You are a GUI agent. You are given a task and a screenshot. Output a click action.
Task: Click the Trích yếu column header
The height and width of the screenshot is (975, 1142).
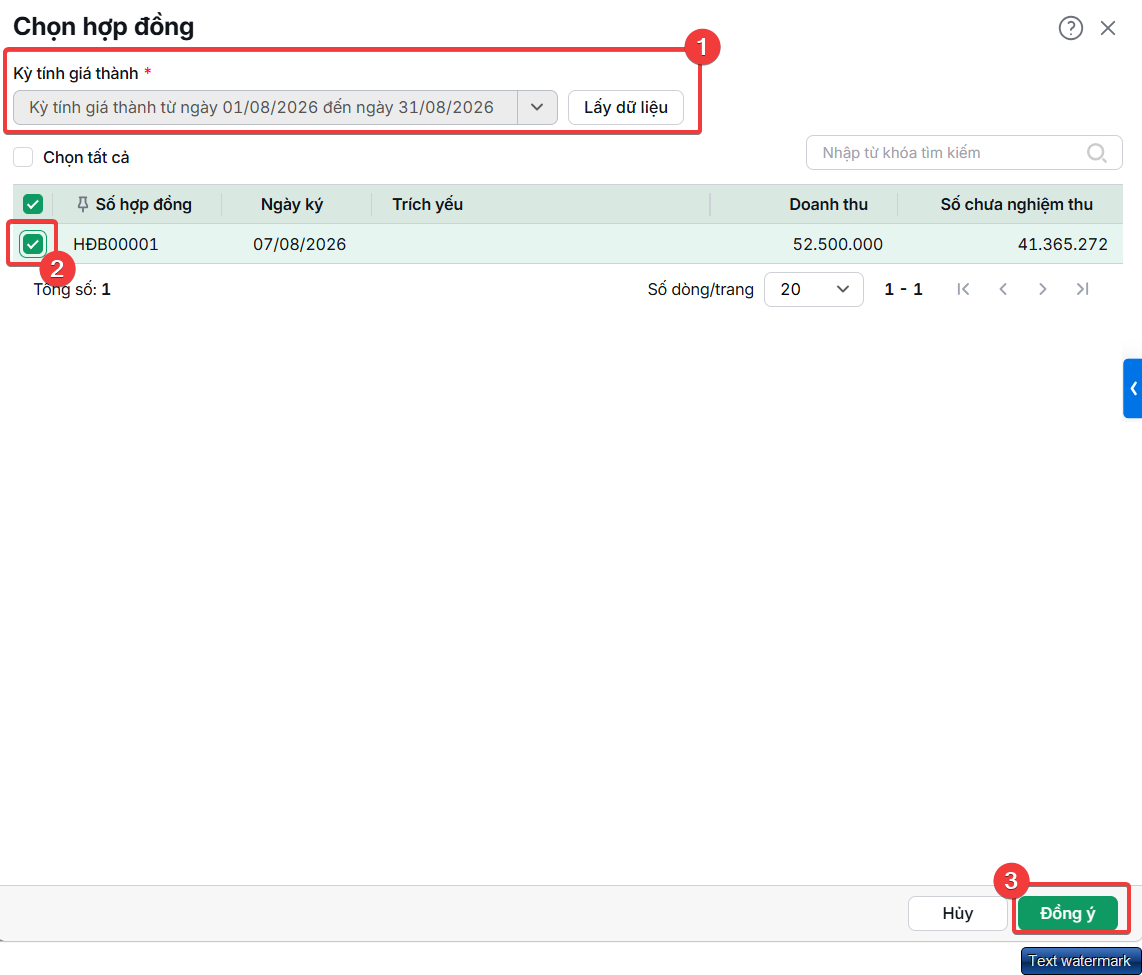pos(428,205)
